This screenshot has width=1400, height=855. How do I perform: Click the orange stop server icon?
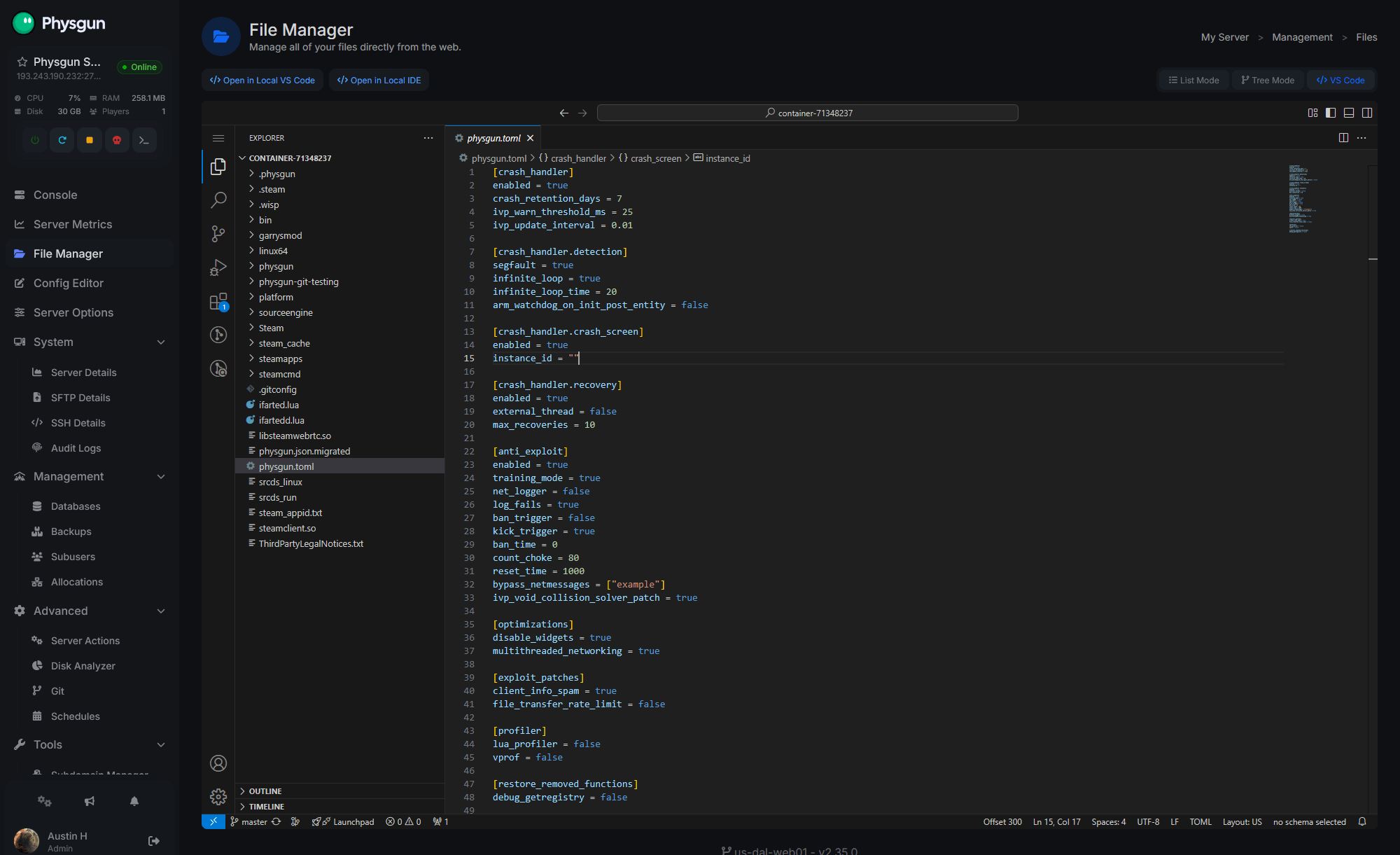[90, 140]
